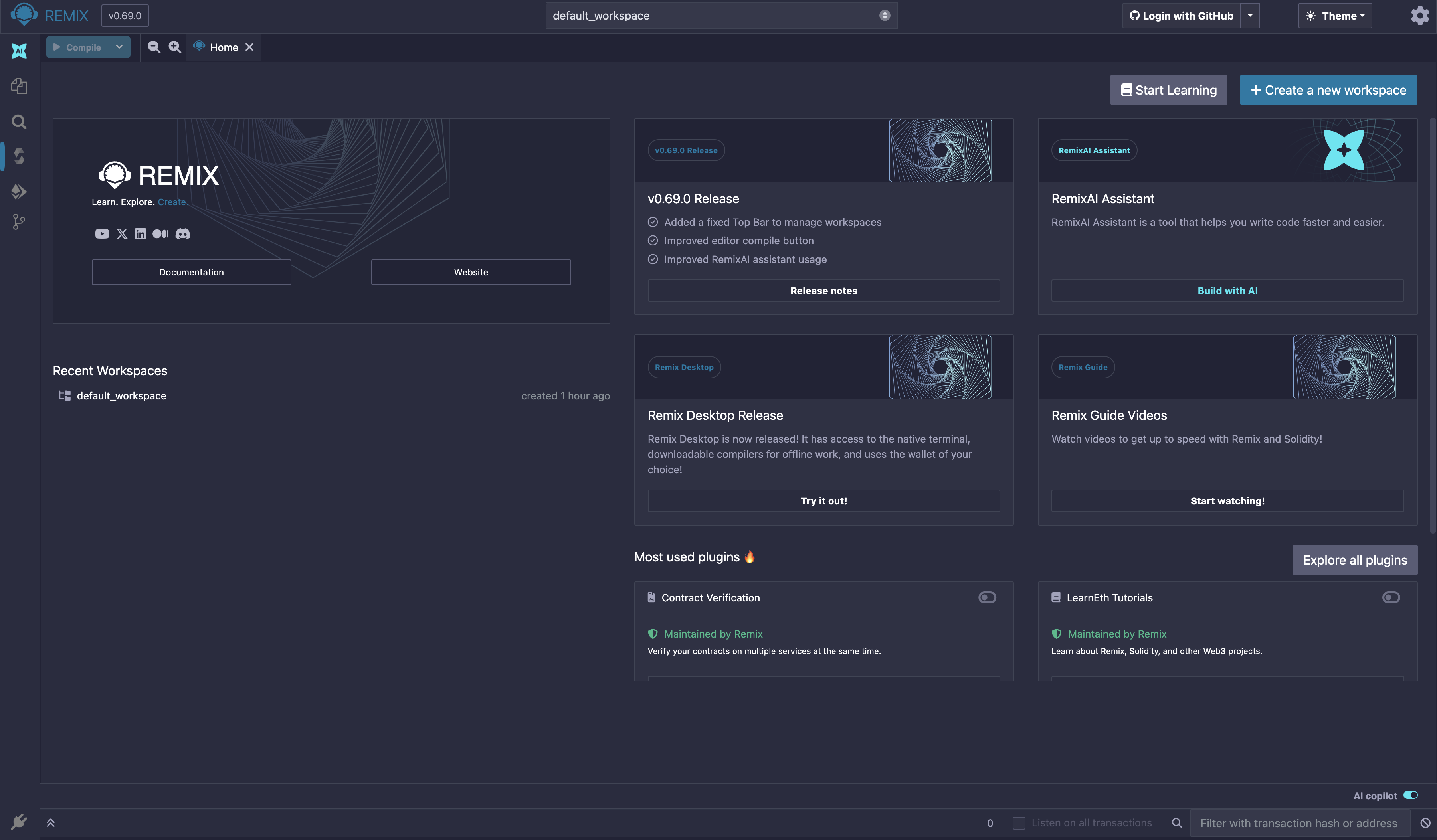
Task: Open the settings gear icon
Action: click(1420, 16)
